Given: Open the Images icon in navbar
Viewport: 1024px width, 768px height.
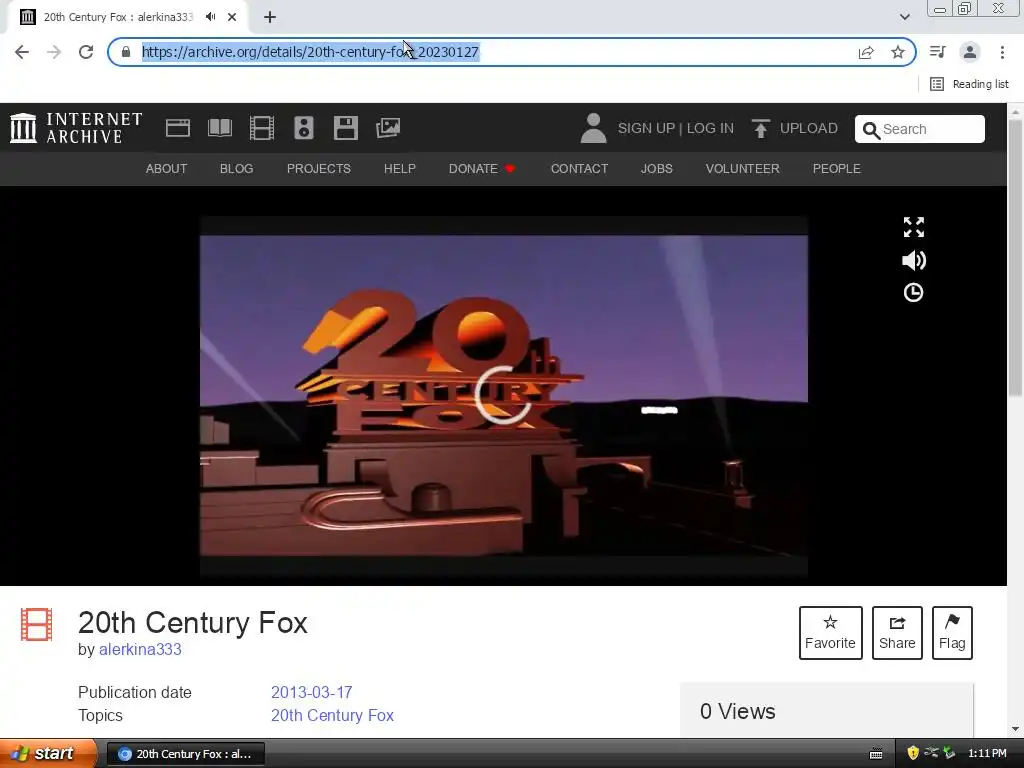Looking at the screenshot, I should tap(388, 128).
